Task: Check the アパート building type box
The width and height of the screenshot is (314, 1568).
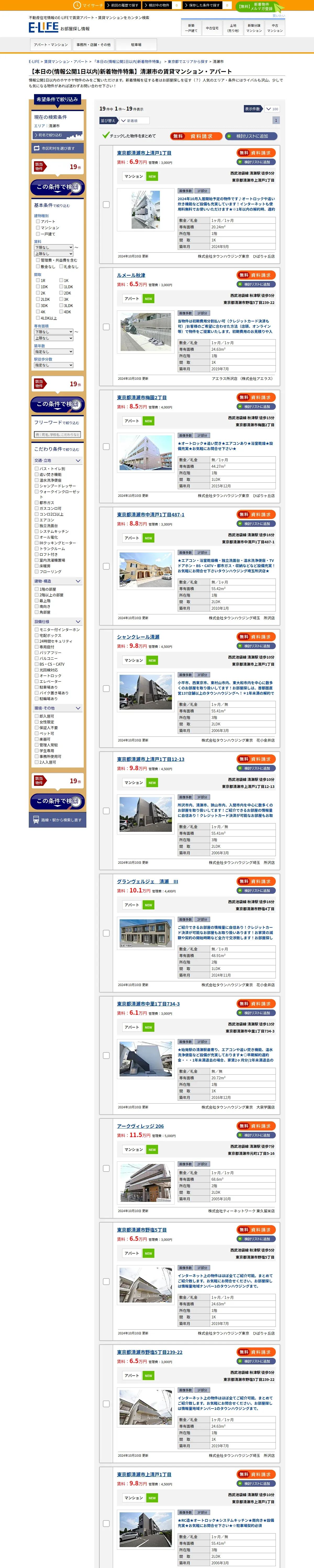Action: (37, 222)
